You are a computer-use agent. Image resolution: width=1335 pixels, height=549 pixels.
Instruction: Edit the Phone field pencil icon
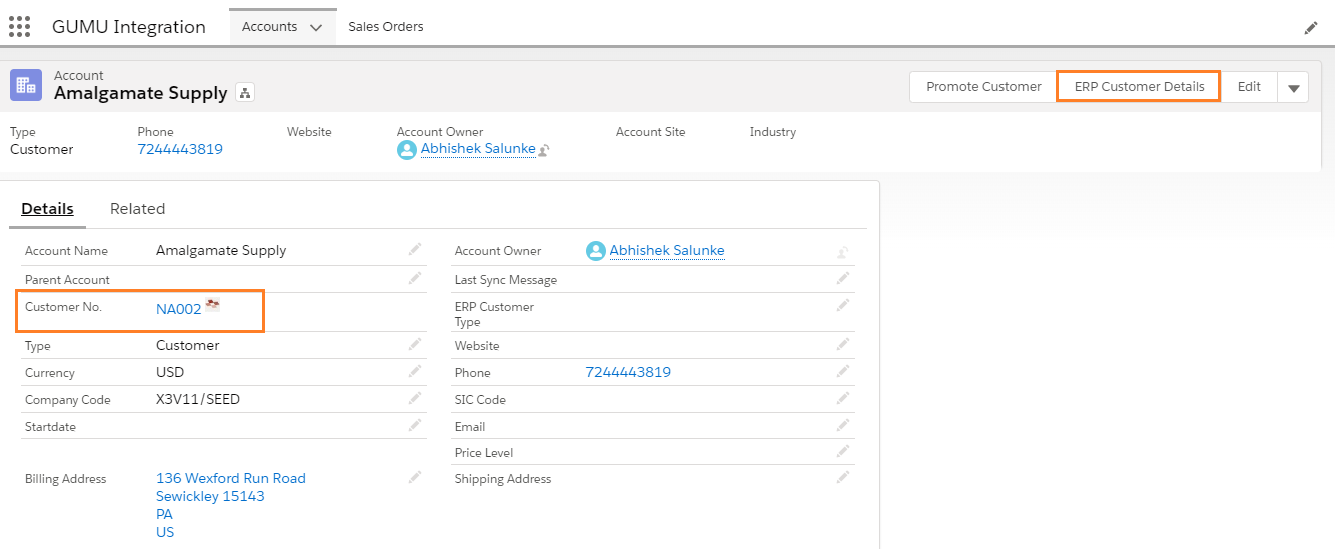coord(843,371)
